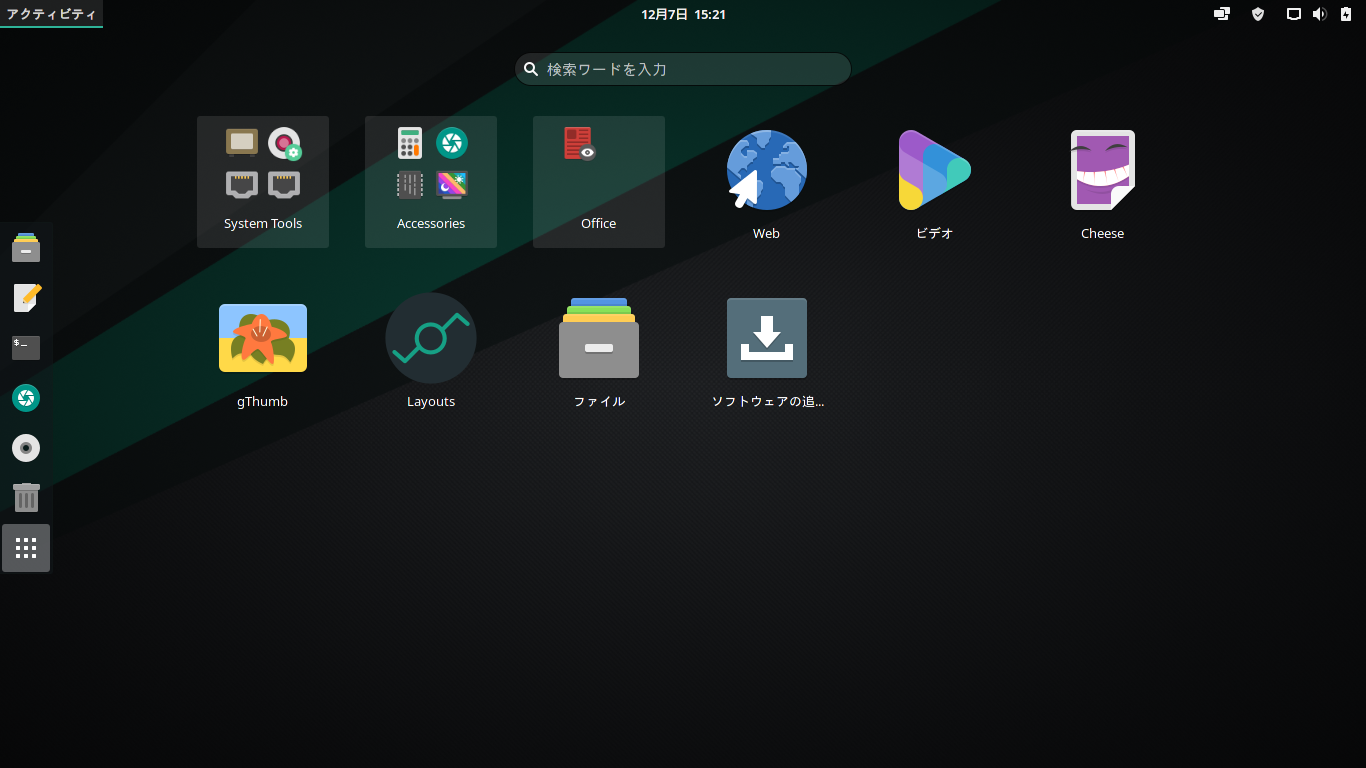Open the Cheese webcam app
The image size is (1366, 768).
[1103, 170]
